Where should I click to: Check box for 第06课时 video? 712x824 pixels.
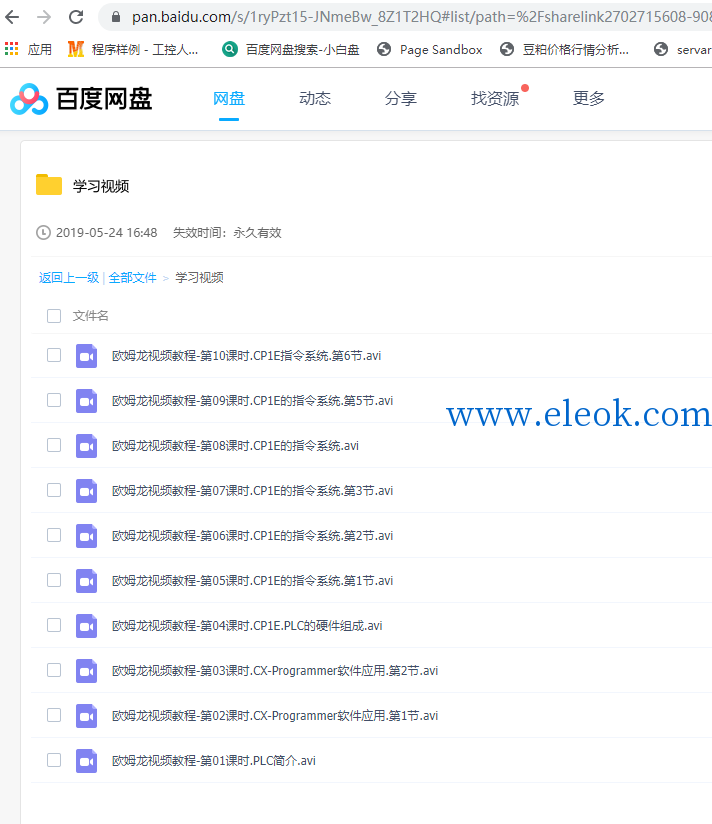tap(54, 535)
